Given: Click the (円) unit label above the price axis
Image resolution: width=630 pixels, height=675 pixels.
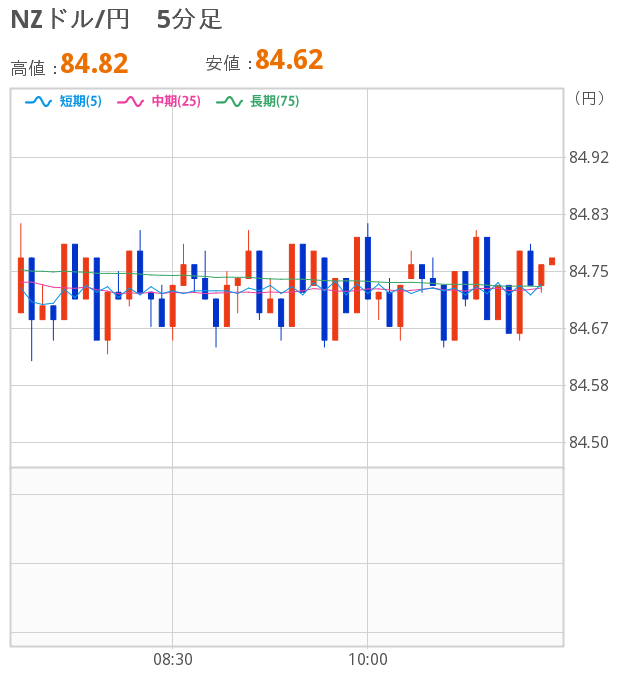Looking at the screenshot, I should click(x=589, y=98).
